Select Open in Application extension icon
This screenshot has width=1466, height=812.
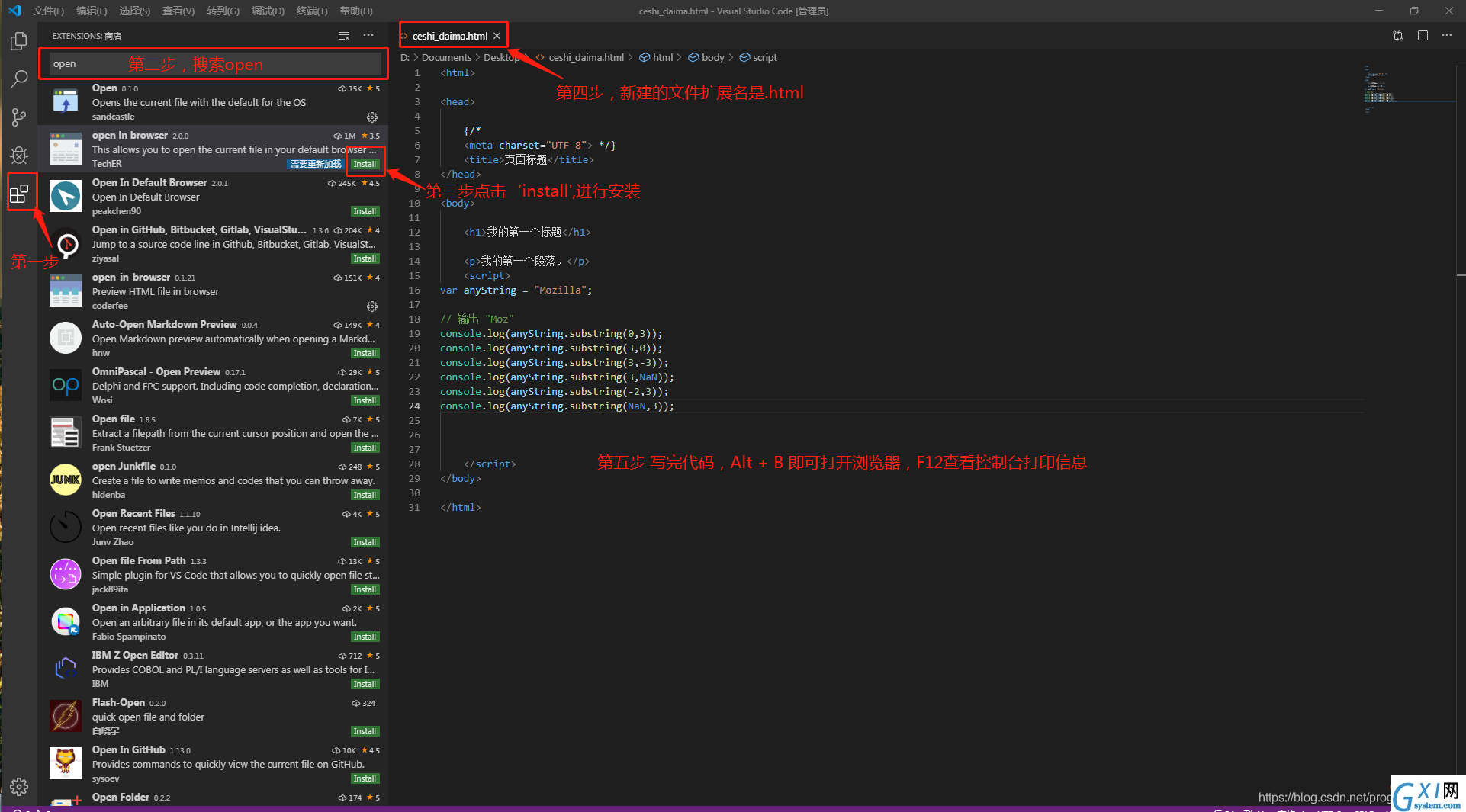click(66, 622)
